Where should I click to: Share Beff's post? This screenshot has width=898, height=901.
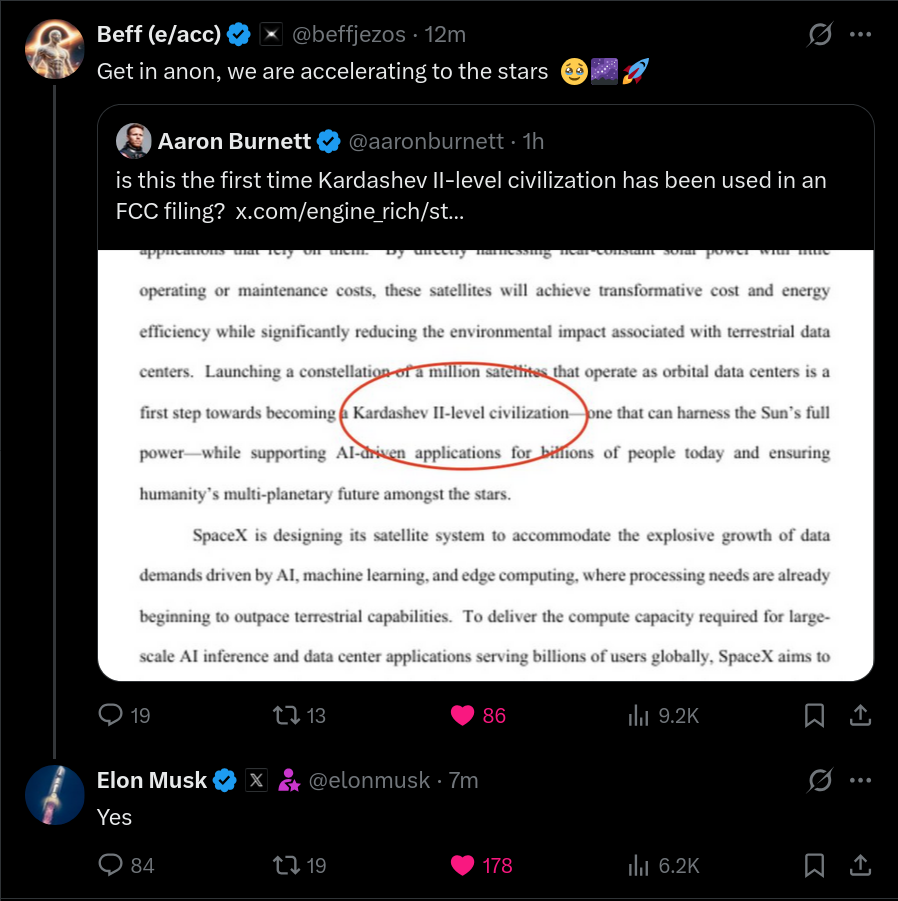click(859, 715)
